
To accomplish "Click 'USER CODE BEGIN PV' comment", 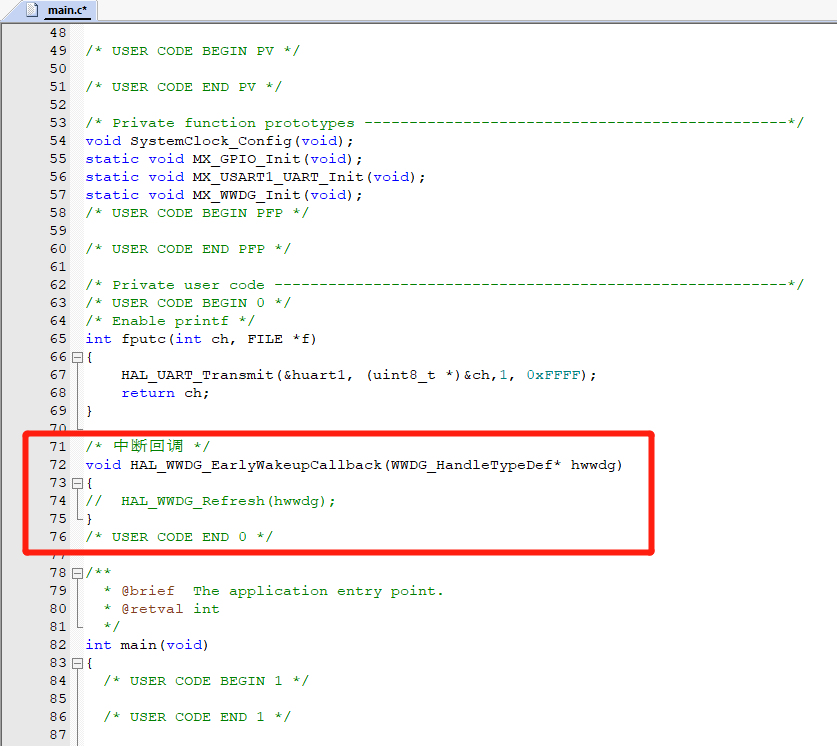I will pos(193,51).
